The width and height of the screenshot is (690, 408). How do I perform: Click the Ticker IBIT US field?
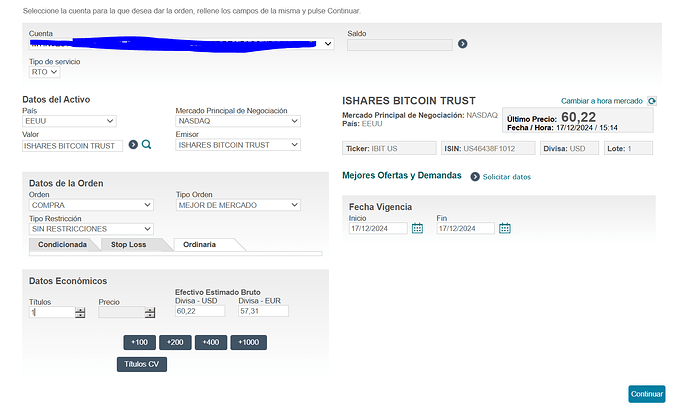pyautogui.click(x=389, y=148)
